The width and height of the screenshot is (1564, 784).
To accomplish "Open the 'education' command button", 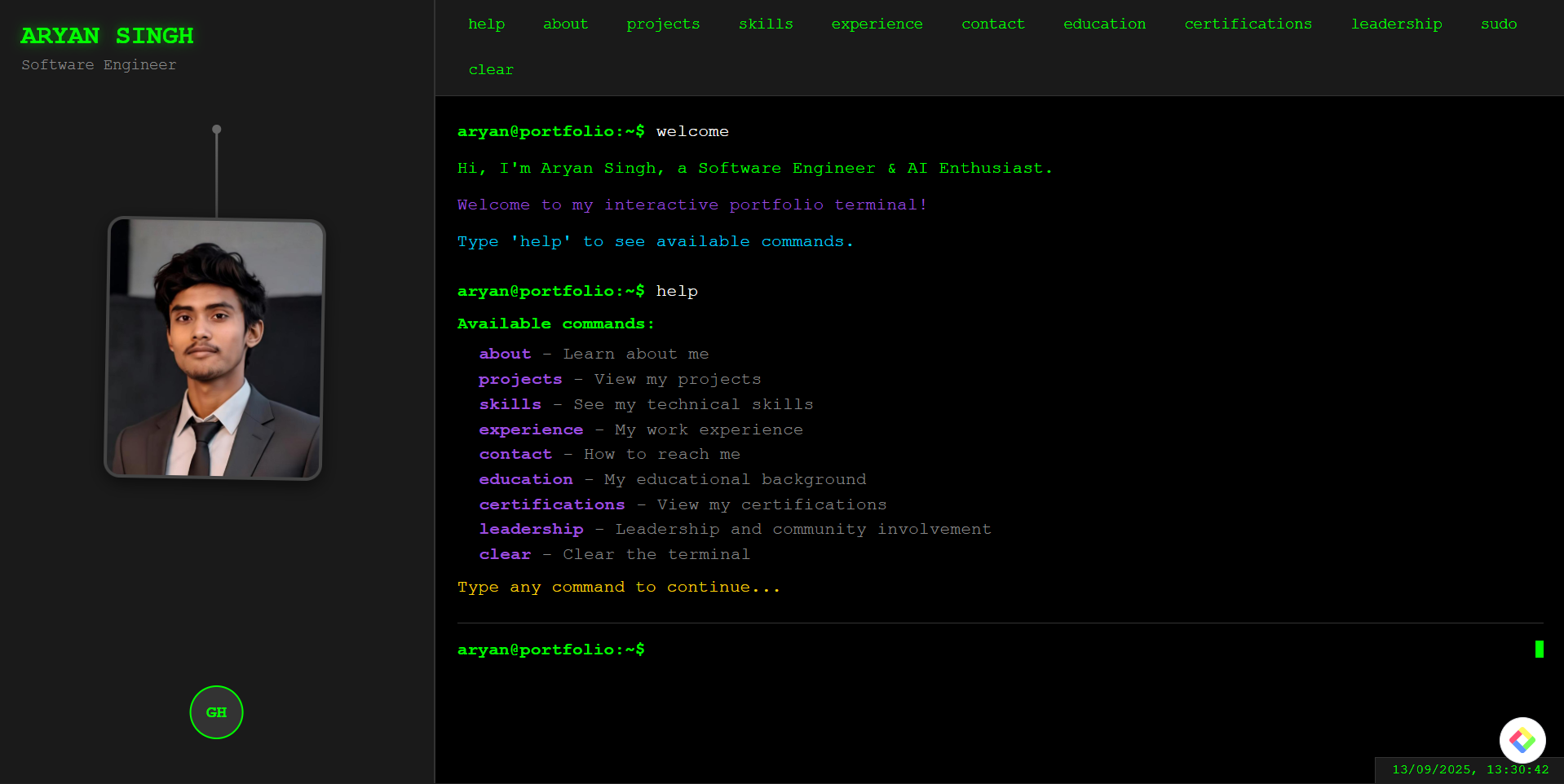I will pos(1103,24).
